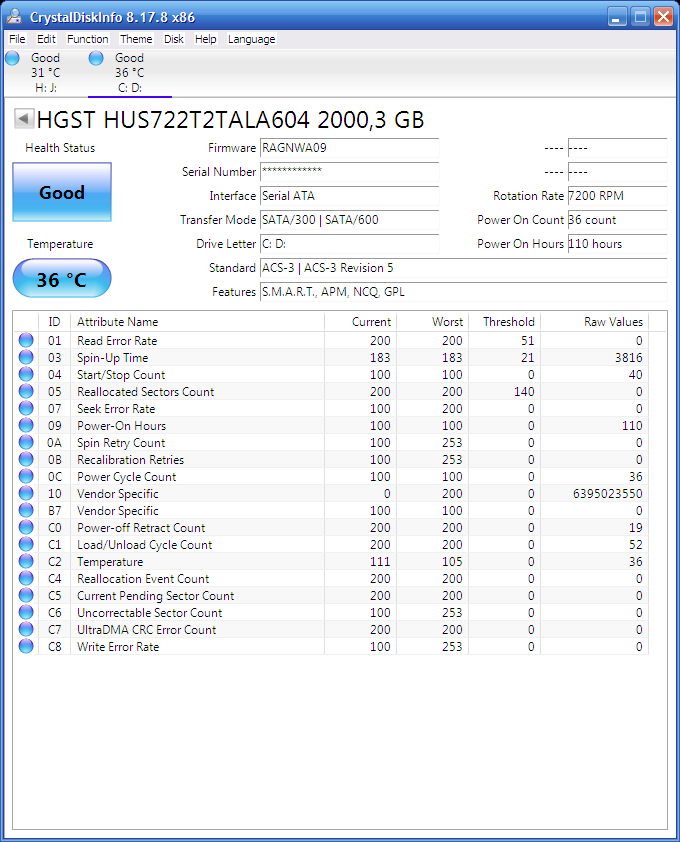
Task: Click the Rotation Rate 7200 RPM field
Action: tap(617, 196)
